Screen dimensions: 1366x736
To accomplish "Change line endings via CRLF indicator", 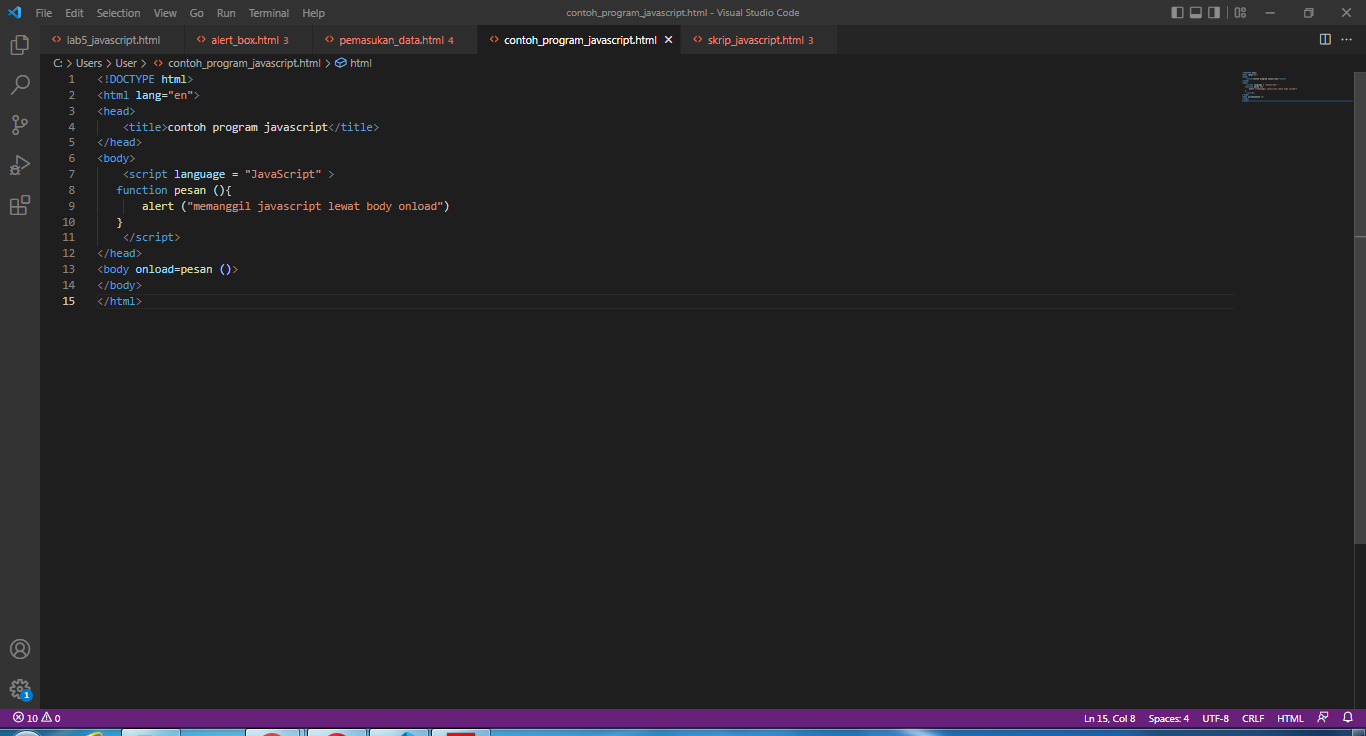I will (1253, 717).
